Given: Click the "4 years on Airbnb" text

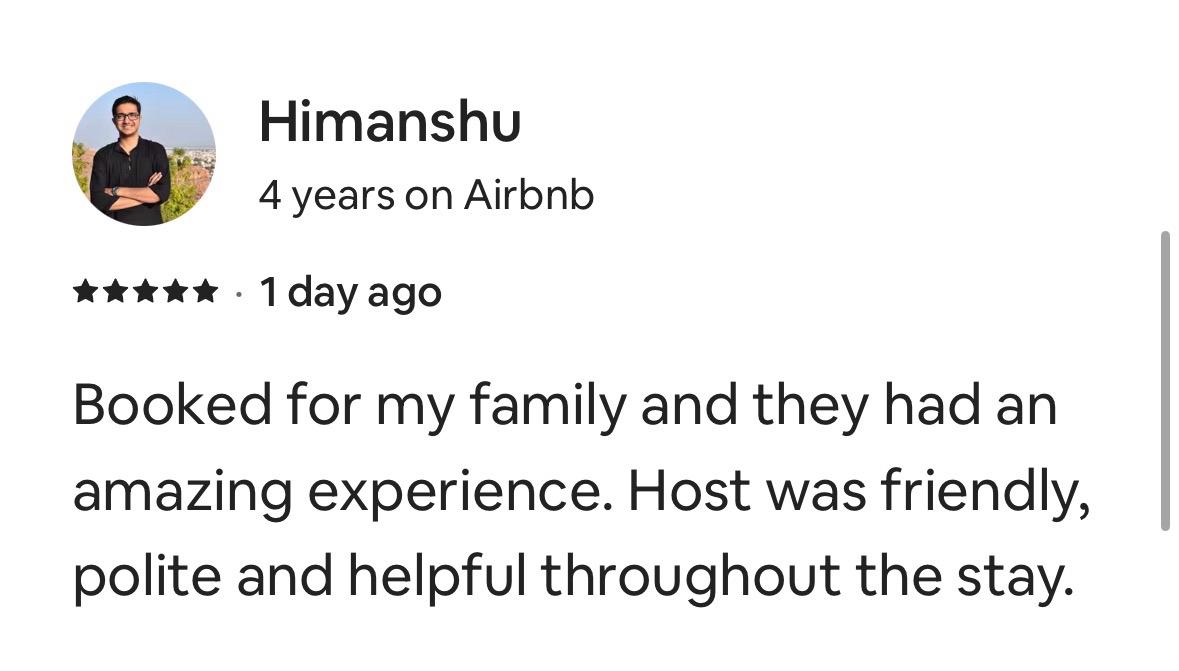Looking at the screenshot, I should click(x=426, y=195).
